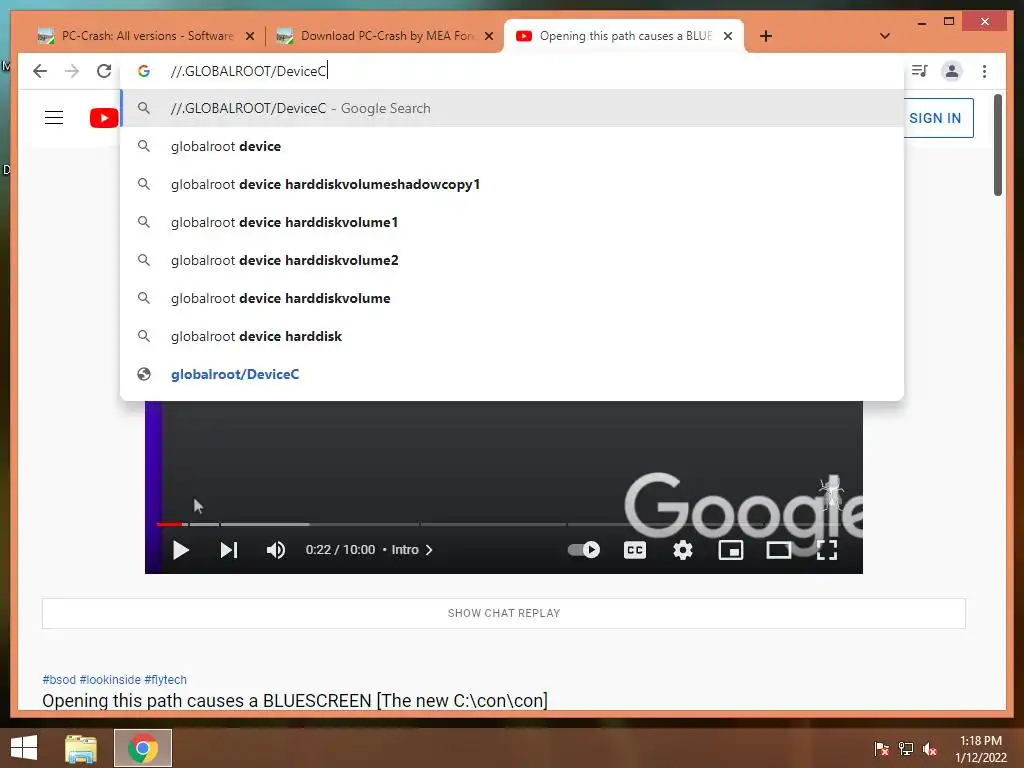The width and height of the screenshot is (1024, 768).
Task: Open the #bsod hashtag link
Action: point(59,679)
